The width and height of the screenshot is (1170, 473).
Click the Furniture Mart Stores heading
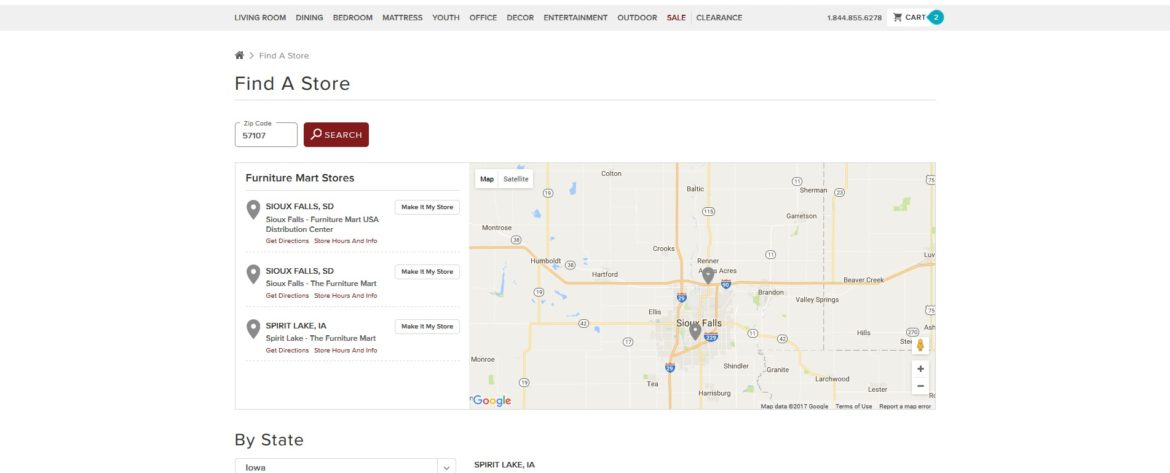click(300, 178)
